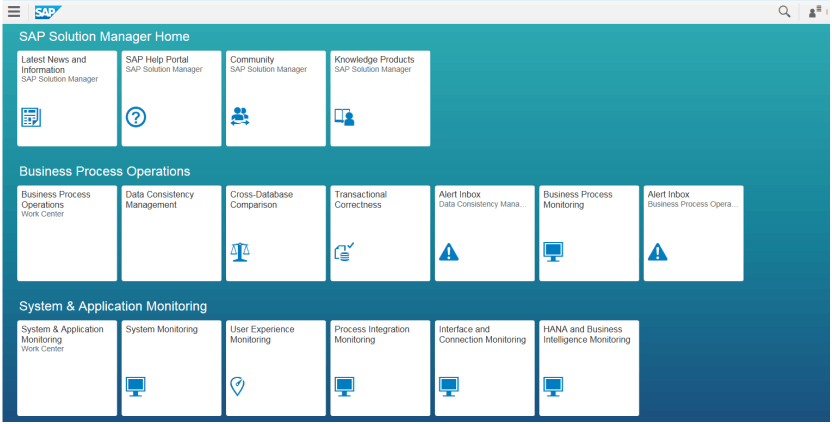
Task: Click 'Business Process Opera...' subtitle on Alert Inbox
Action: [x=692, y=204]
